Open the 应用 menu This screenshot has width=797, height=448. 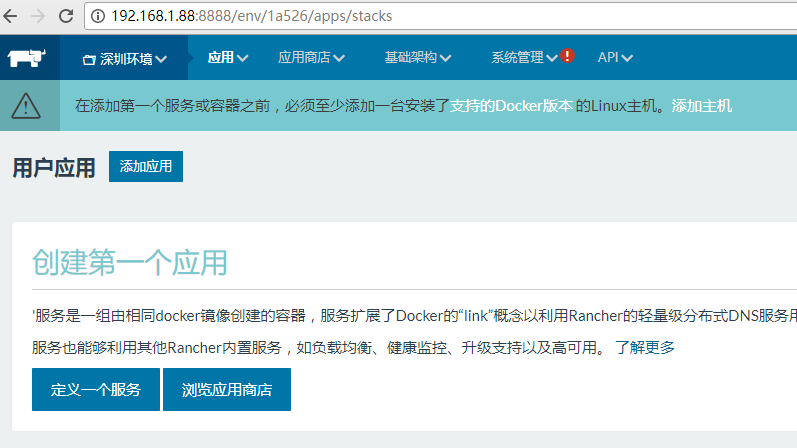point(228,57)
